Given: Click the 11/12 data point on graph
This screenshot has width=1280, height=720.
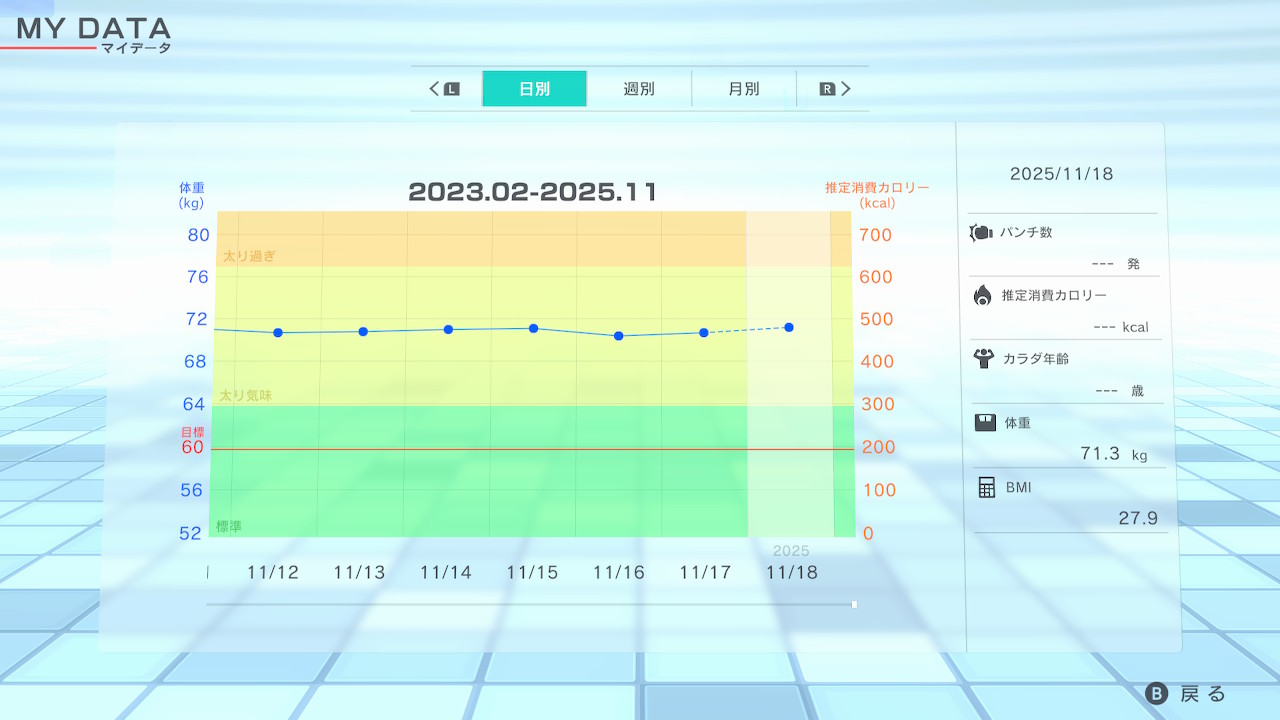Looking at the screenshot, I should point(278,332).
